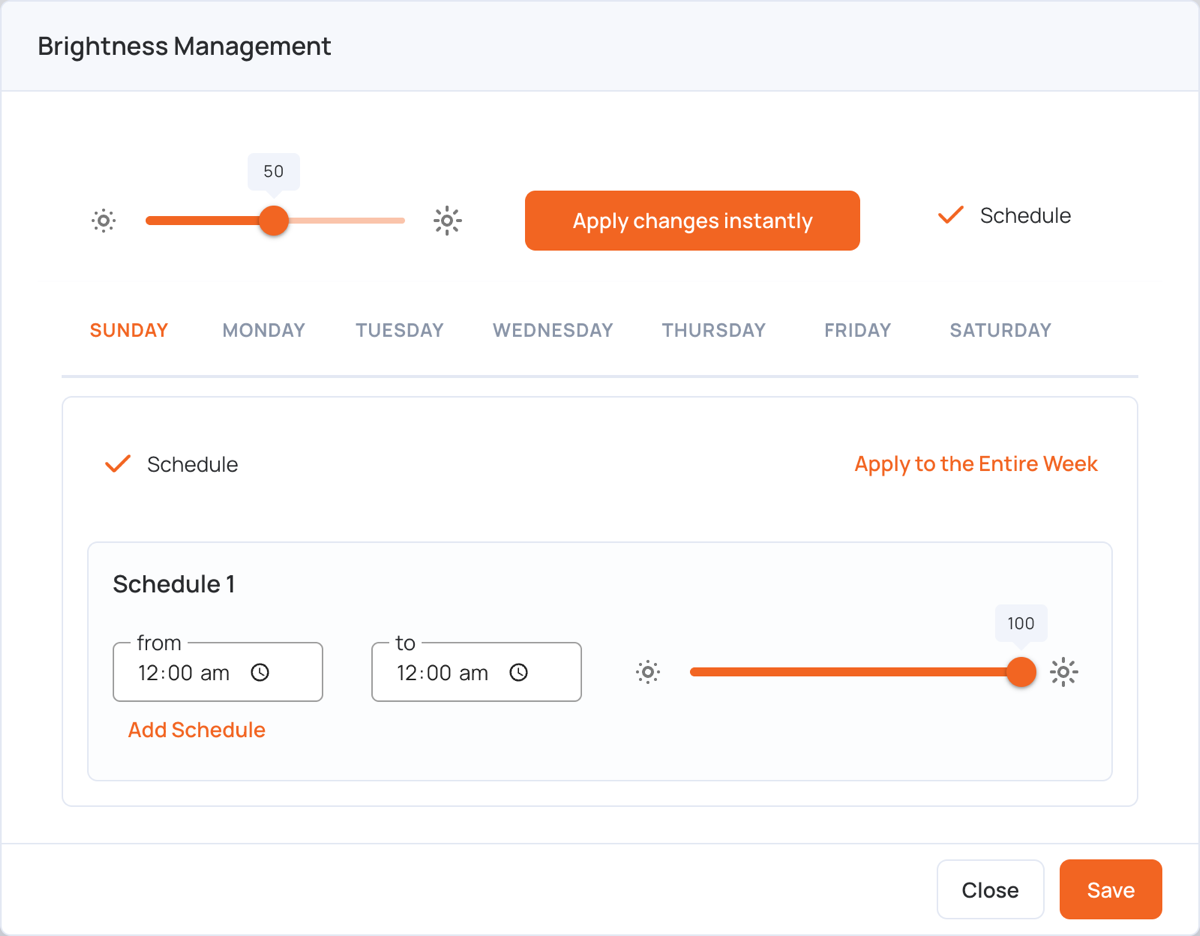The width and height of the screenshot is (1200, 936).
Task: Open the time picker clock in the 'to' field
Action: 518,673
